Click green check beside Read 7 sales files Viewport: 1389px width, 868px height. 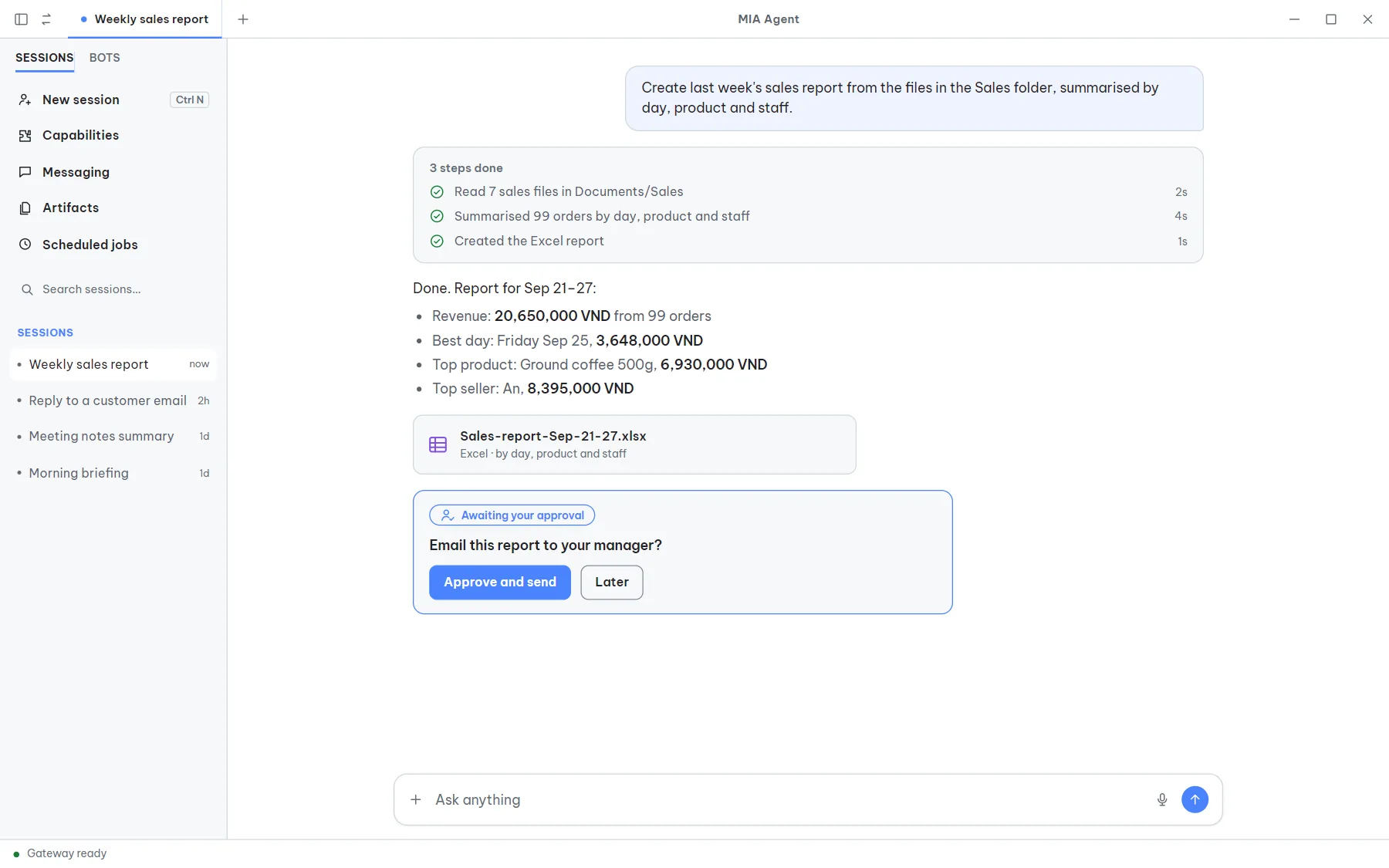(x=437, y=192)
